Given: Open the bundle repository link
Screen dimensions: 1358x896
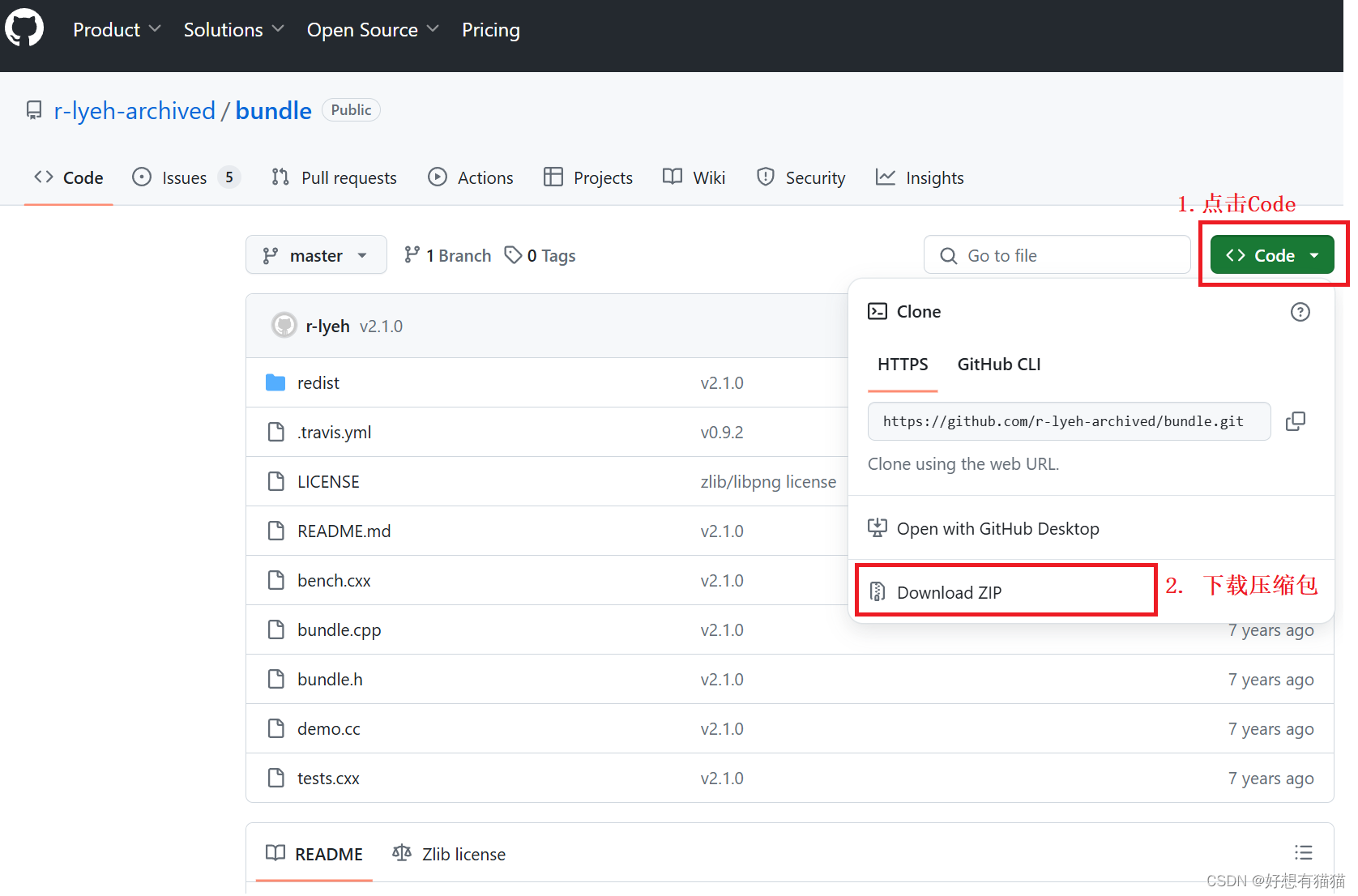Looking at the screenshot, I should 273,110.
